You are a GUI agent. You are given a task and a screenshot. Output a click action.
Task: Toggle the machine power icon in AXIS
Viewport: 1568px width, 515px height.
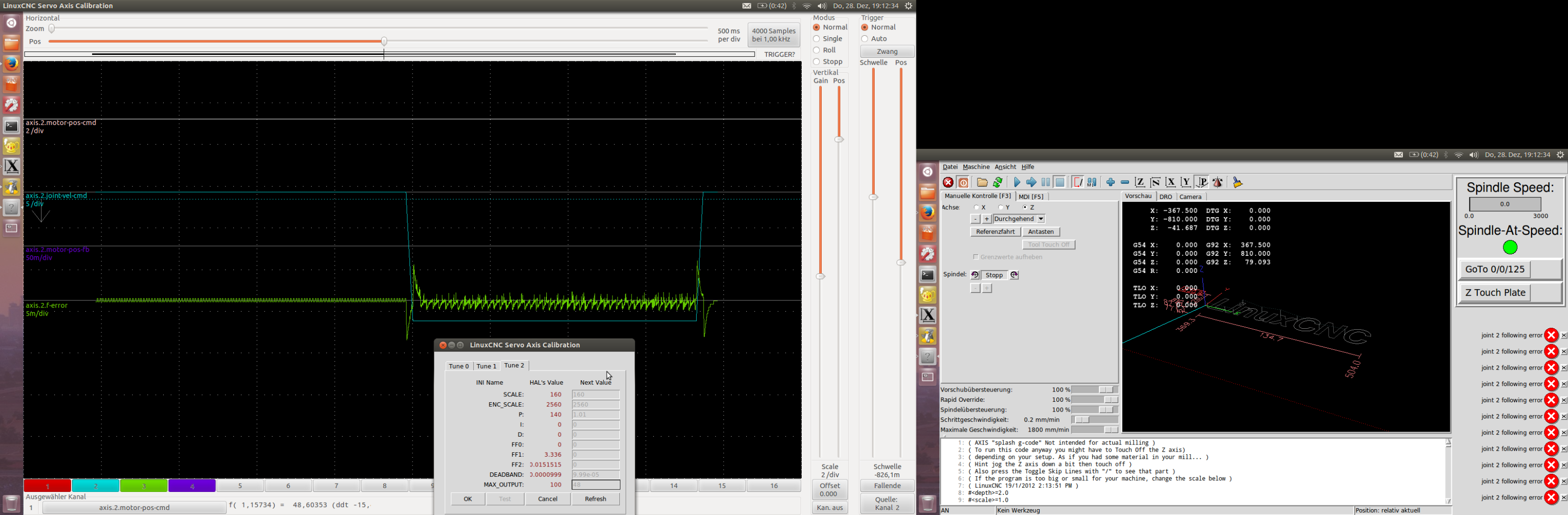pos(963,183)
